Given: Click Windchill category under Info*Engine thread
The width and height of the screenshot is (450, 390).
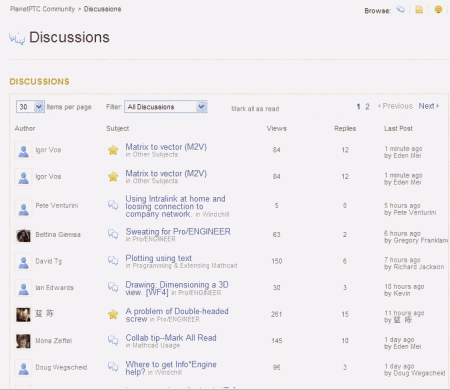Looking at the screenshot, I should click(168, 372).
